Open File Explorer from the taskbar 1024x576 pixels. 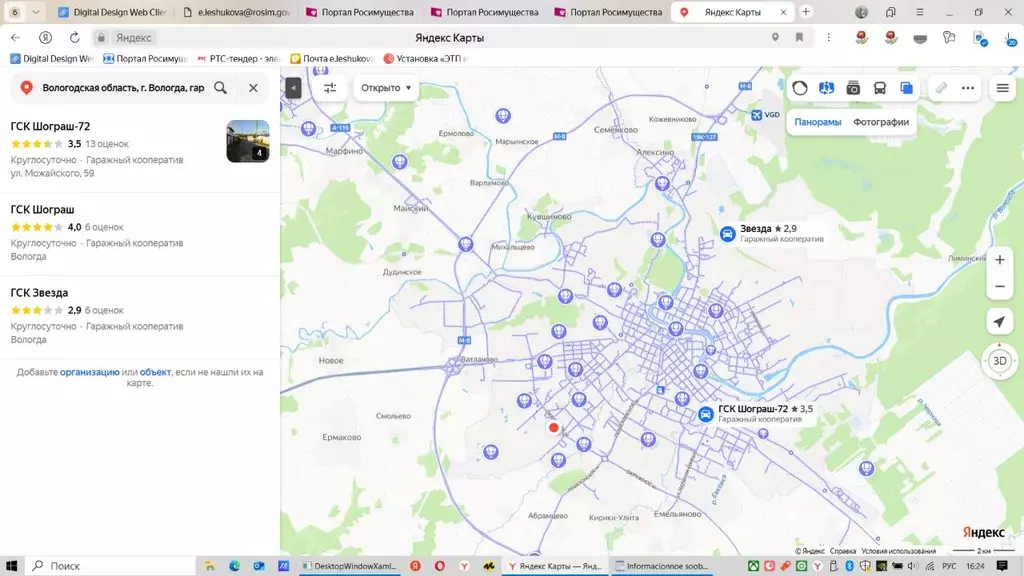tap(210, 566)
